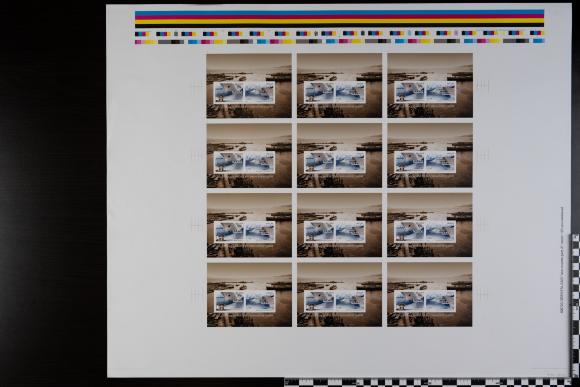Select the third-row, middle-column stamp sheet
Viewport: 580px width, 387px height.
[x=339, y=225]
